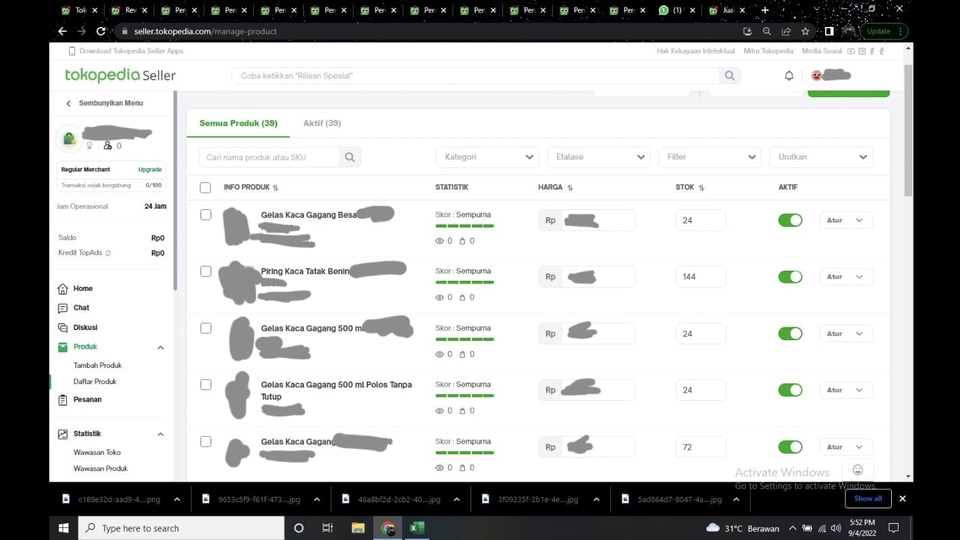Click Show all downloads button
Image resolution: width=960 pixels, height=540 pixels.
(x=868, y=498)
